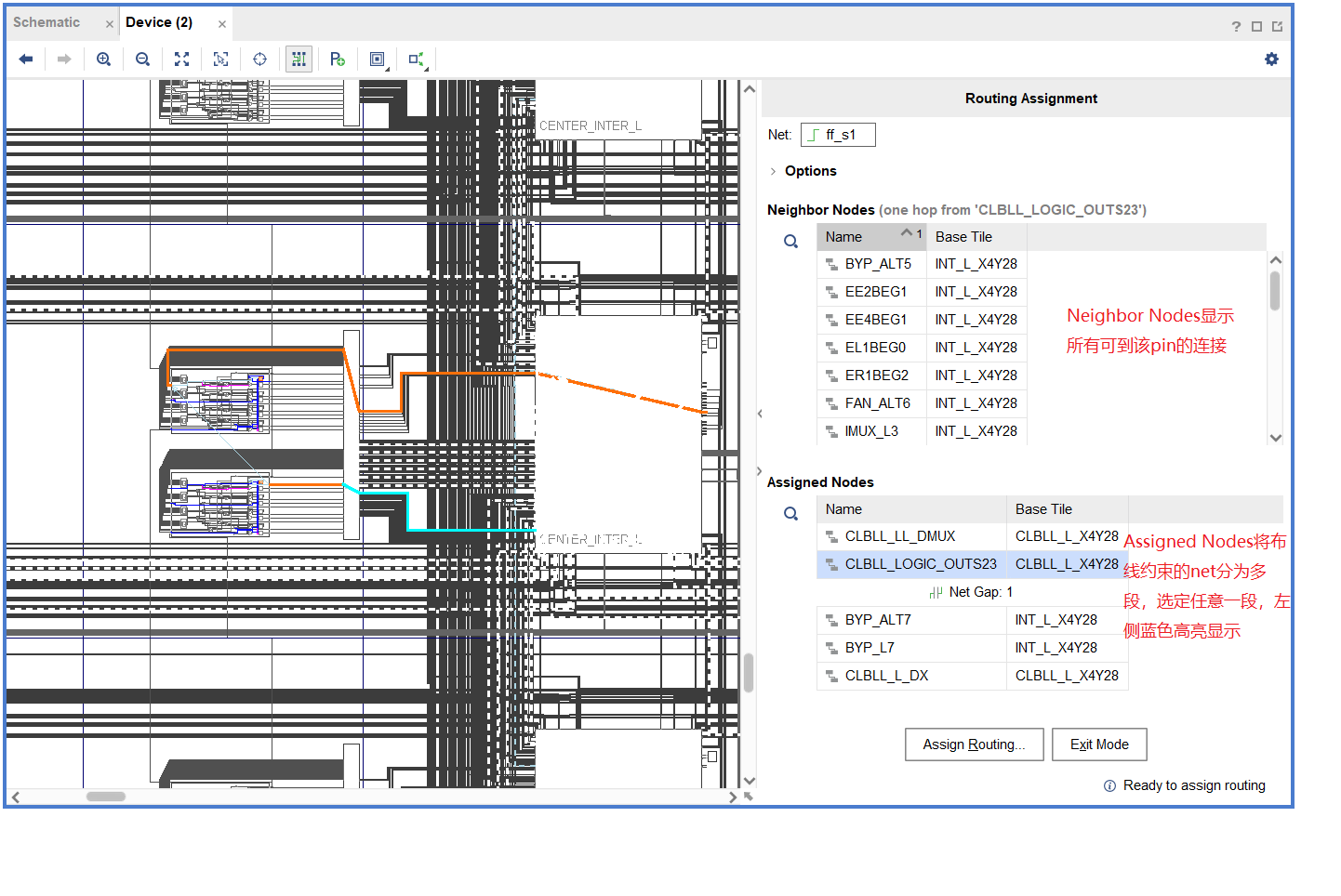Close the Device (2) tab
This screenshot has height=896, width=1341.
[222, 24]
